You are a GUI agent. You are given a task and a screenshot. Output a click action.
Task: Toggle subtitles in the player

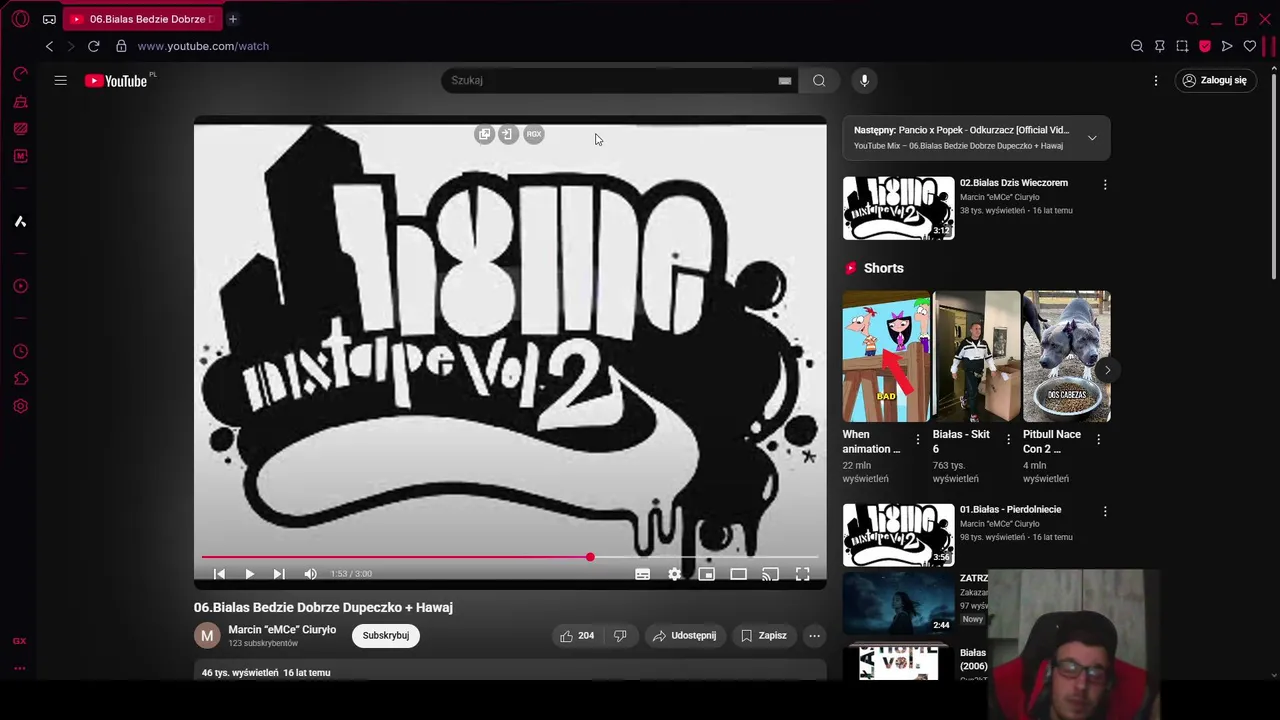click(642, 574)
